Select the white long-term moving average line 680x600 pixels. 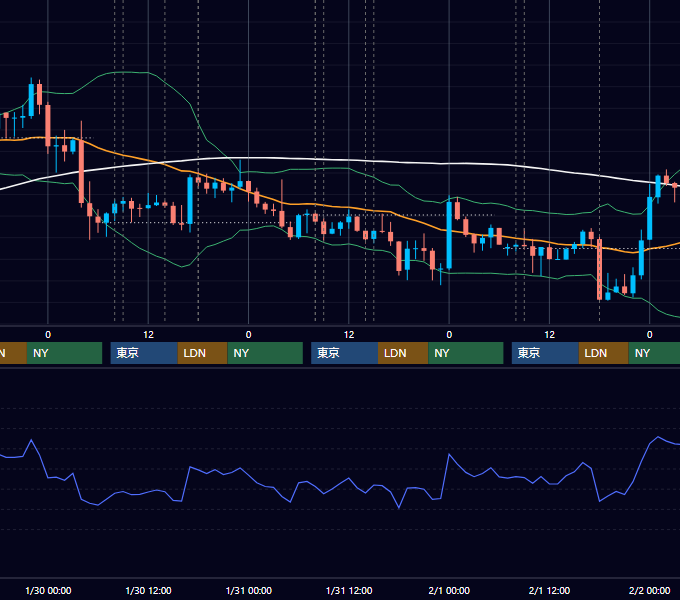(347, 160)
